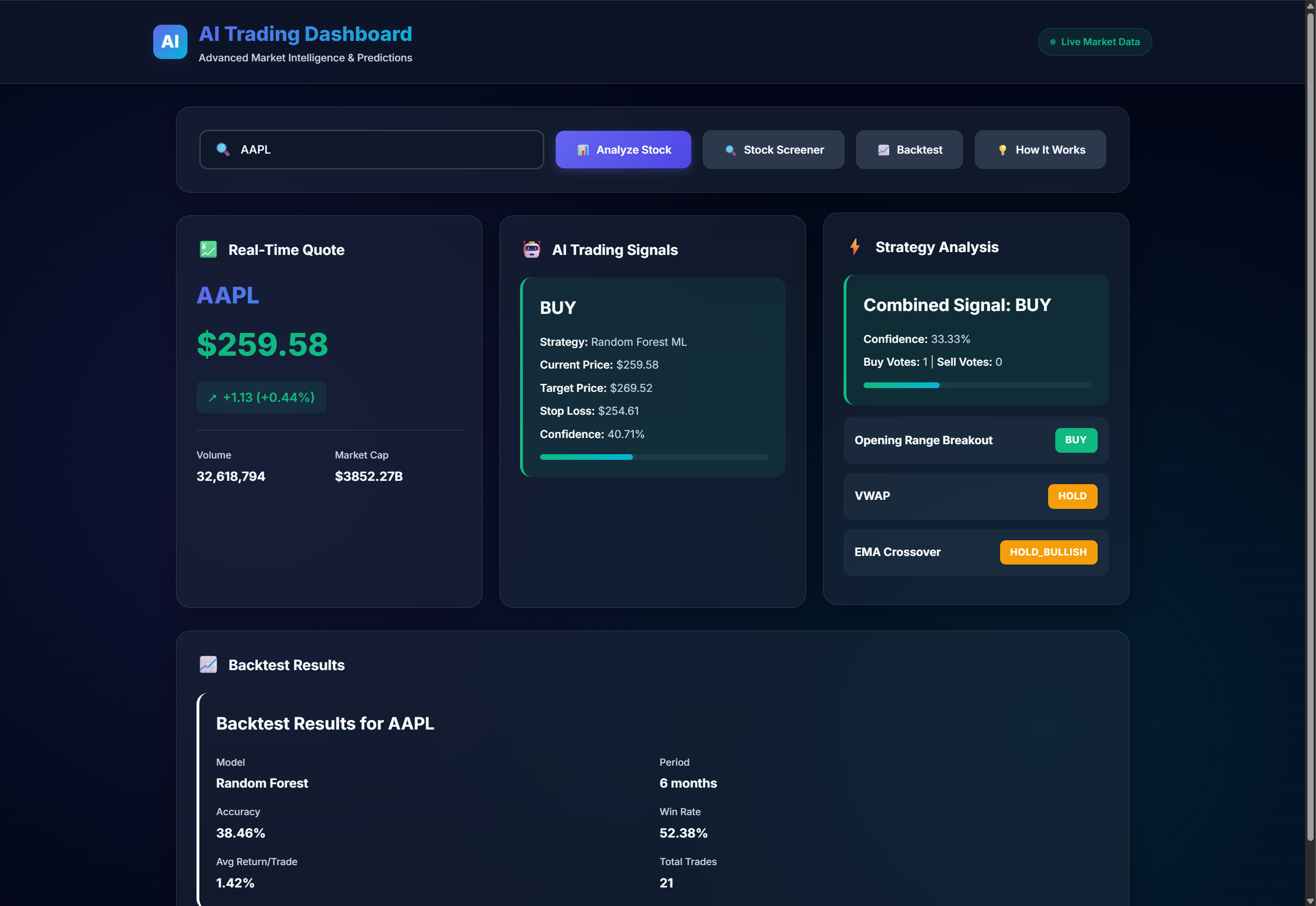Viewport: 1316px width, 906px height.
Task: Click the +1.13 (+0.44%) price change badge
Action: pyautogui.click(x=261, y=397)
